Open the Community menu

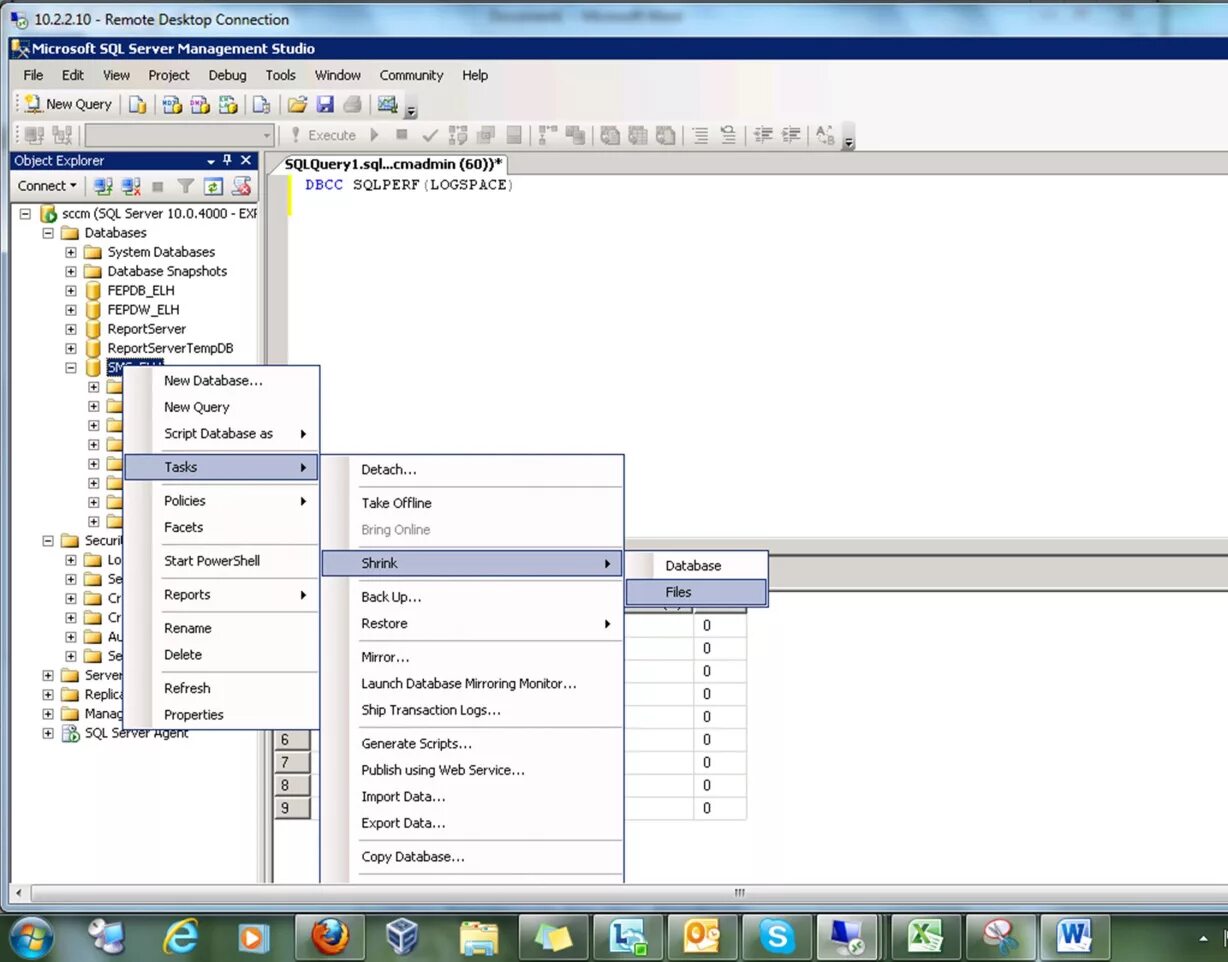click(411, 75)
